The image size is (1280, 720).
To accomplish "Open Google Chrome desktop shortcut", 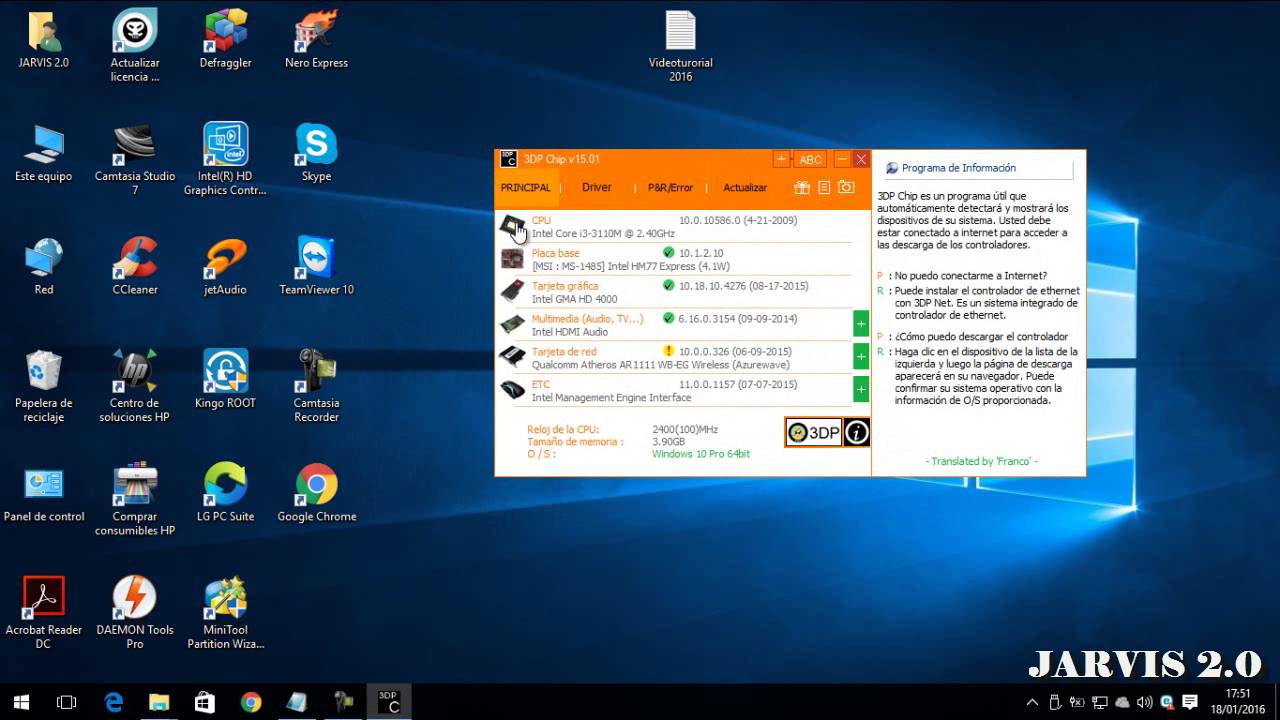I will tap(316, 494).
